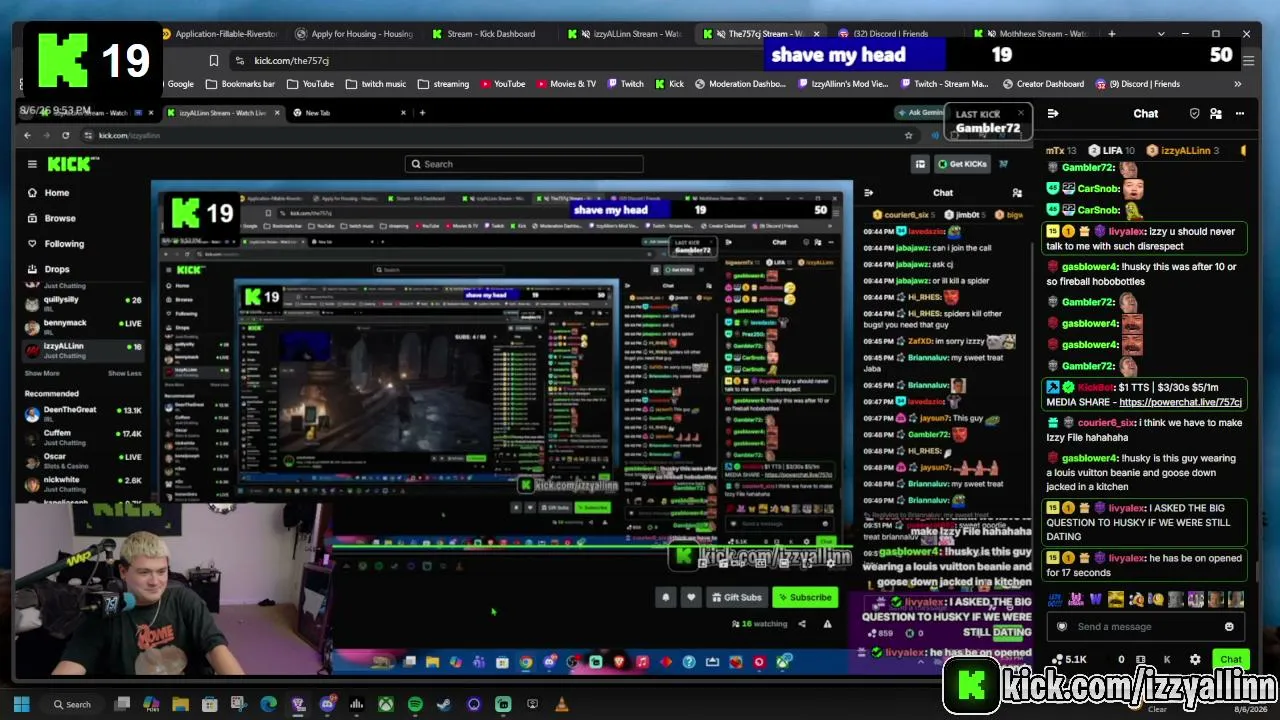Click the outer address bar kick.com/the757cj

[292, 61]
